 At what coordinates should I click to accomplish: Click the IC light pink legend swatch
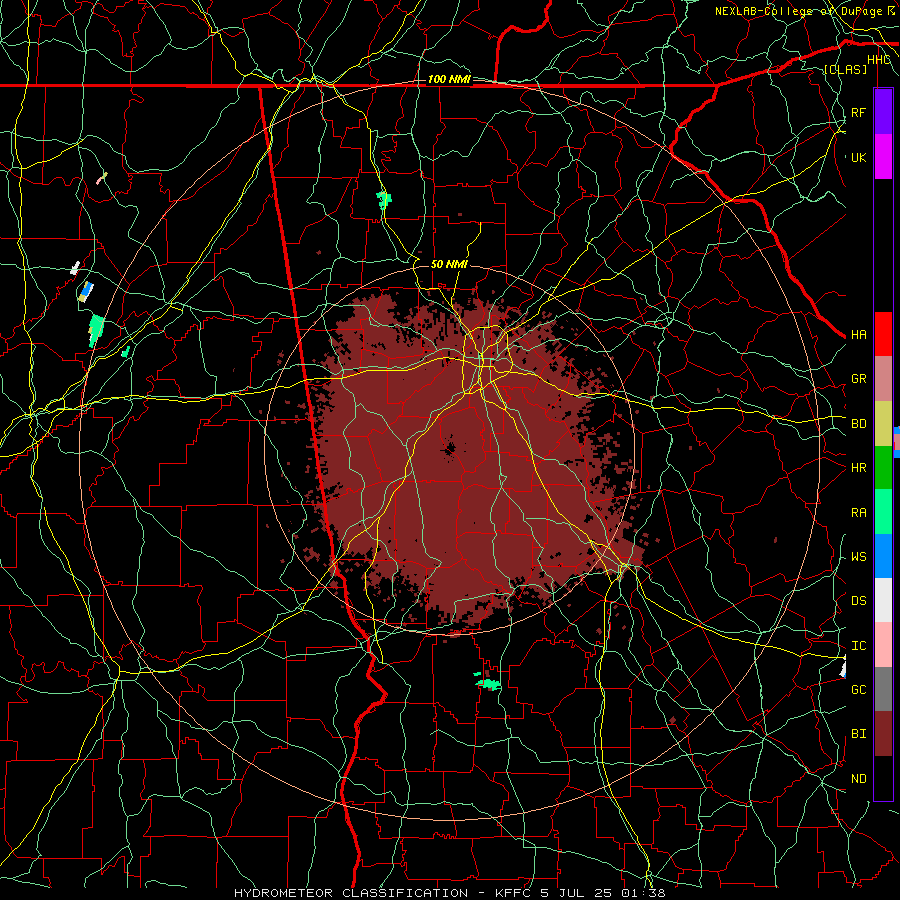883,645
